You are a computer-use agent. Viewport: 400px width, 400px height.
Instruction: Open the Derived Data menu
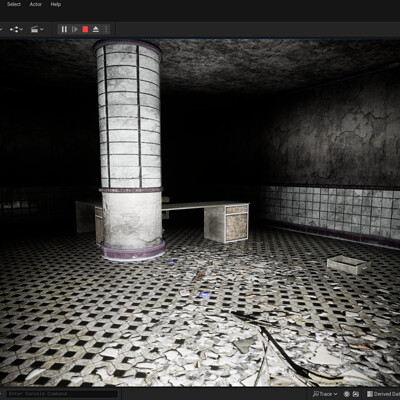[383, 394]
